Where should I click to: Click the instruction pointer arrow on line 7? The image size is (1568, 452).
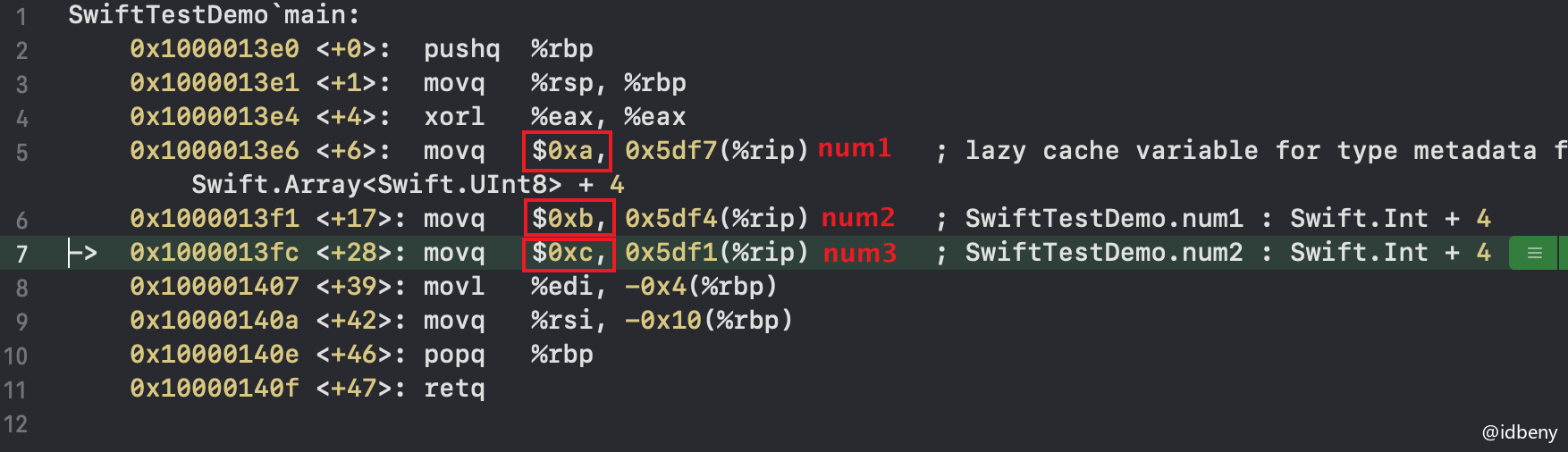click(x=82, y=254)
